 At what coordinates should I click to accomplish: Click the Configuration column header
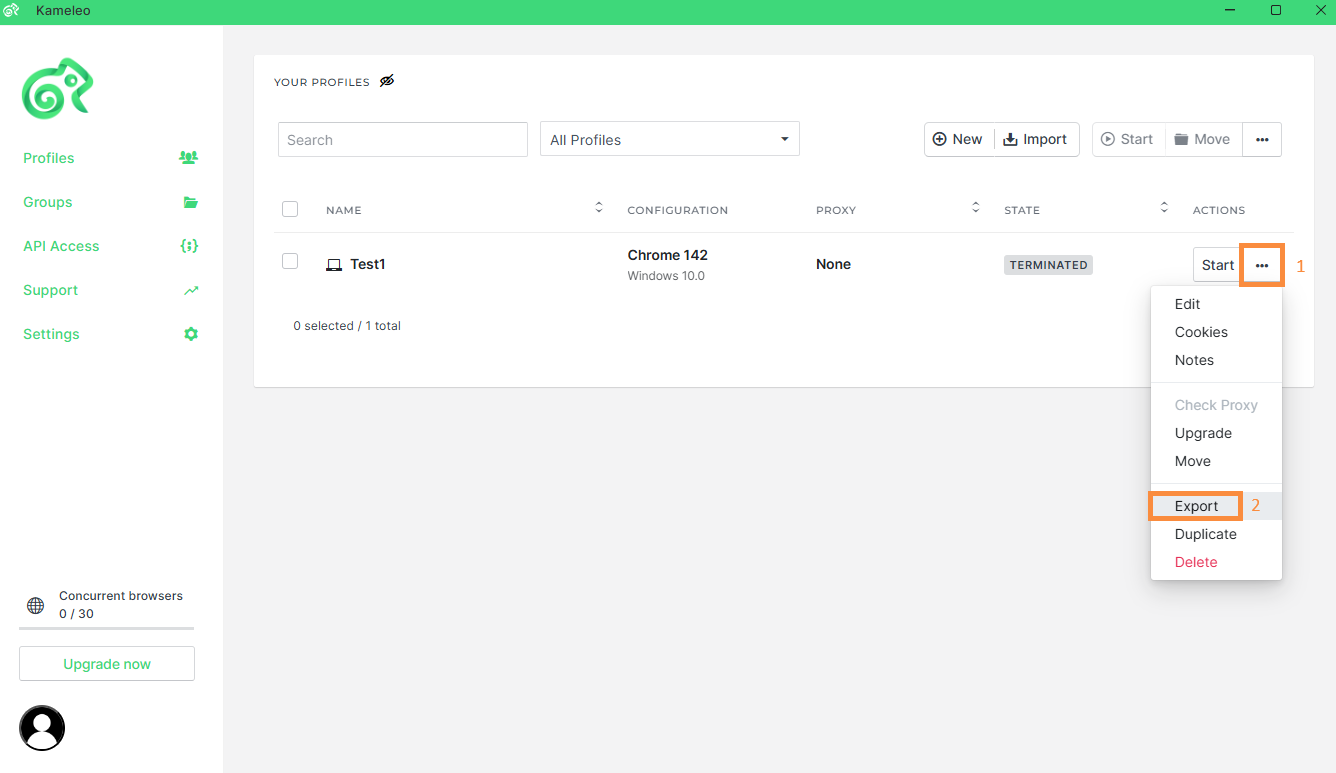(677, 210)
